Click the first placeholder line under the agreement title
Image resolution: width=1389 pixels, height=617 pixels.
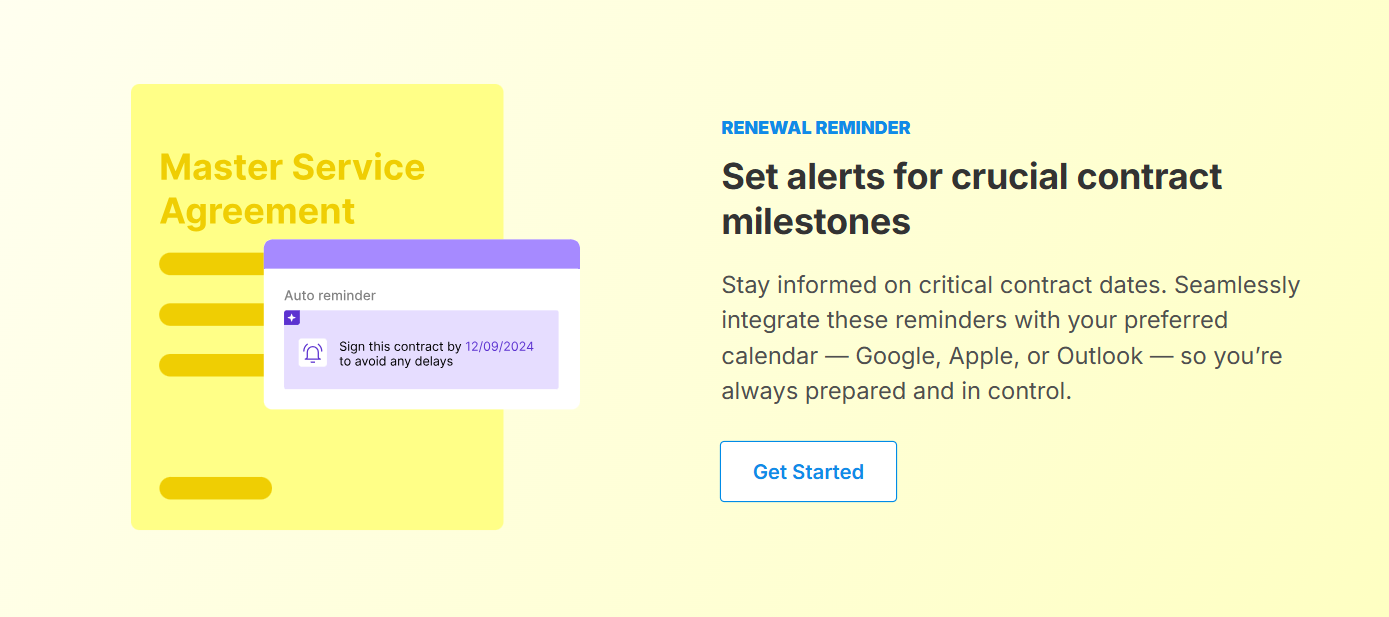tap(215, 263)
